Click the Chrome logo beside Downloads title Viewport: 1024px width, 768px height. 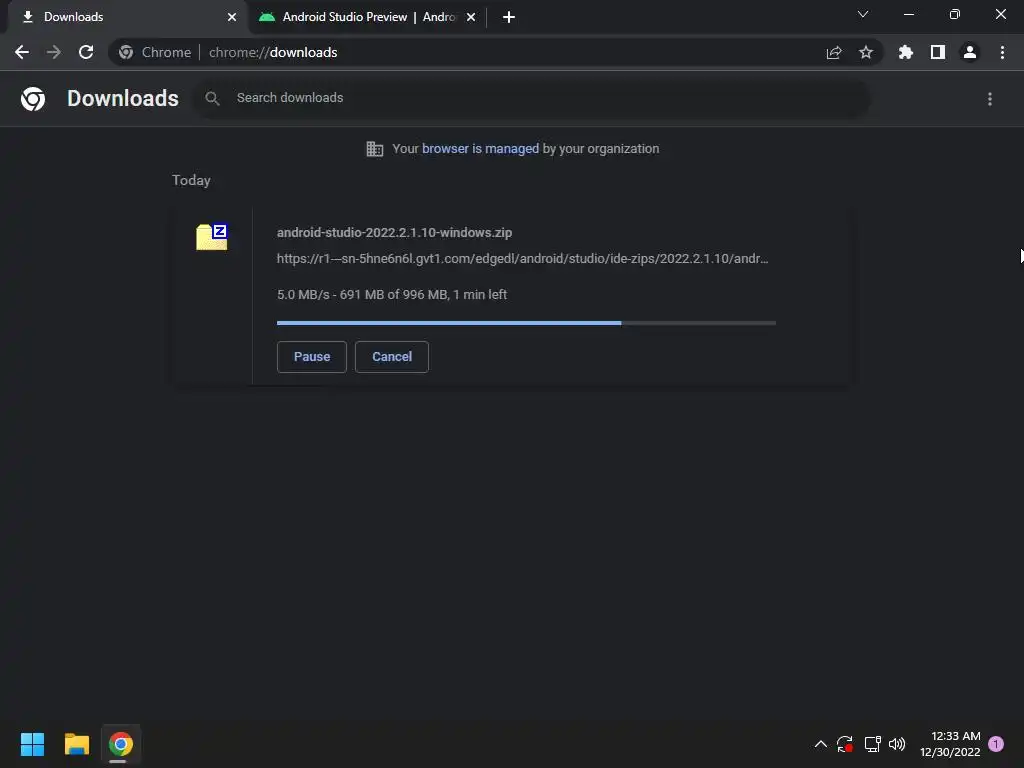click(x=33, y=99)
